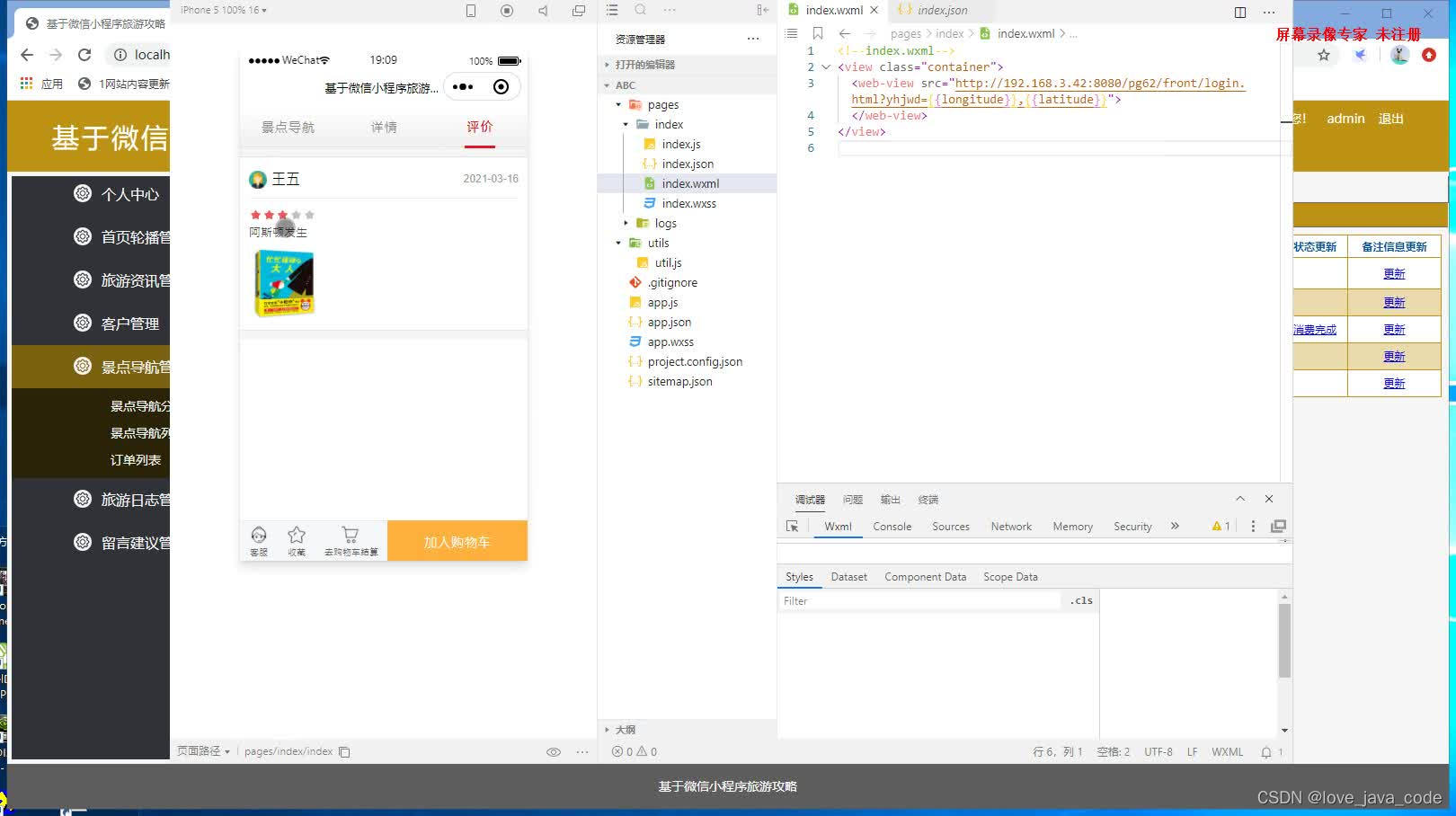Viewport: 1456px width, 816px height.
Task: Switch to the index.json editor tab
Action: tap(942, 10)
